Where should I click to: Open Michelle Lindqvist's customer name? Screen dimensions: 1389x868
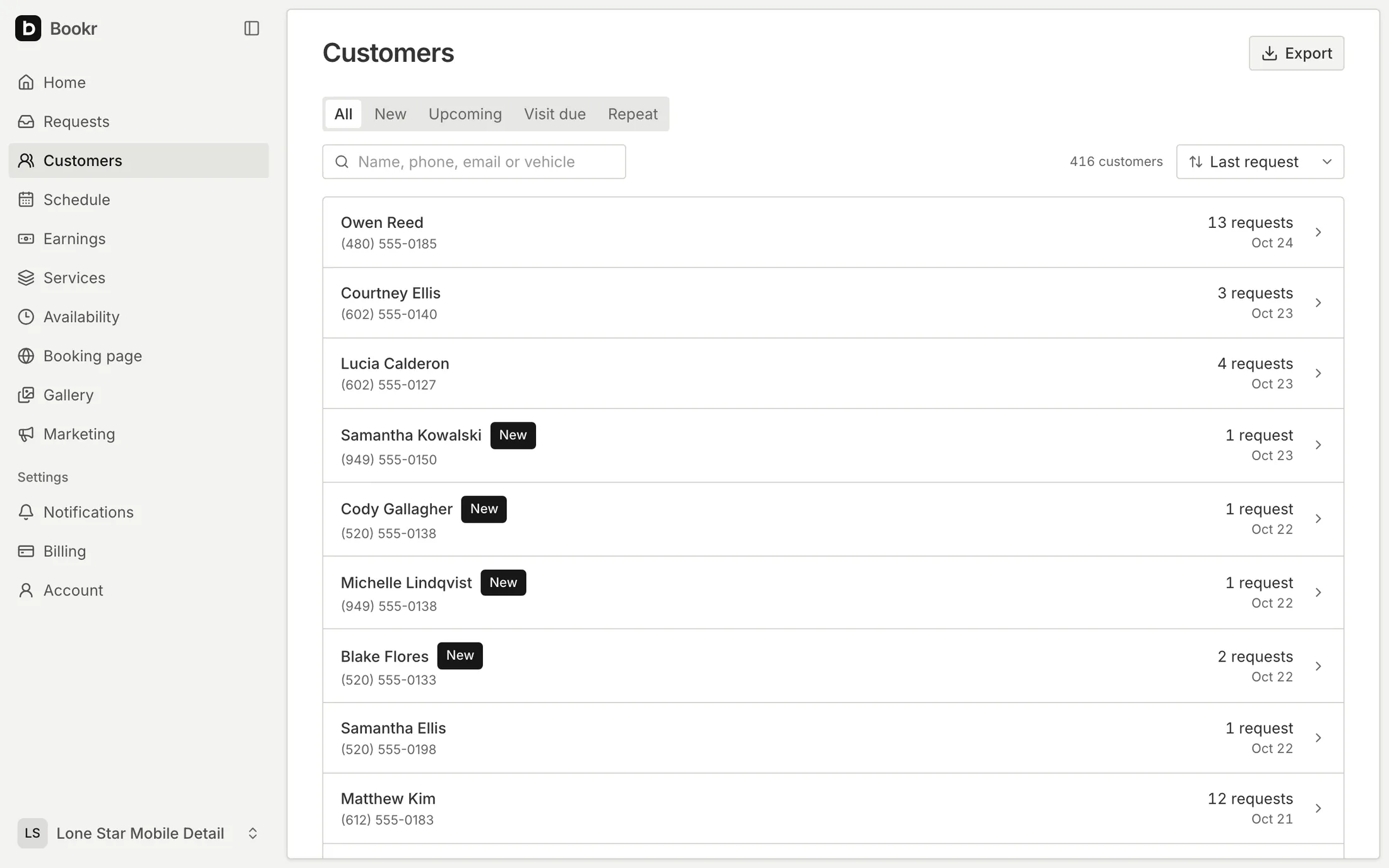406,583
